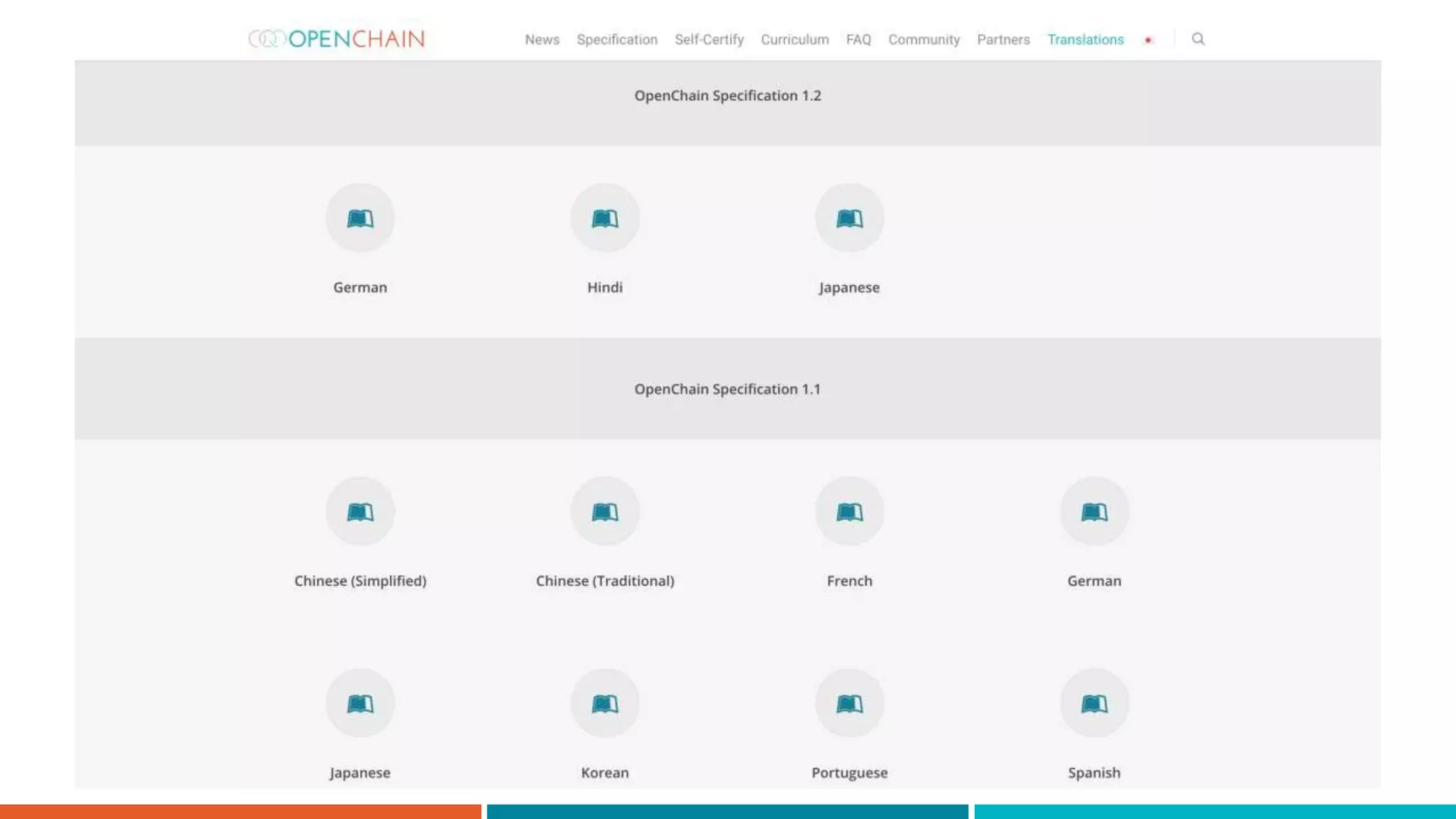The width and height of the screenshot is (1456, 819).
Task: Click the search magnifier icon in header
Action: (1198, 39)
